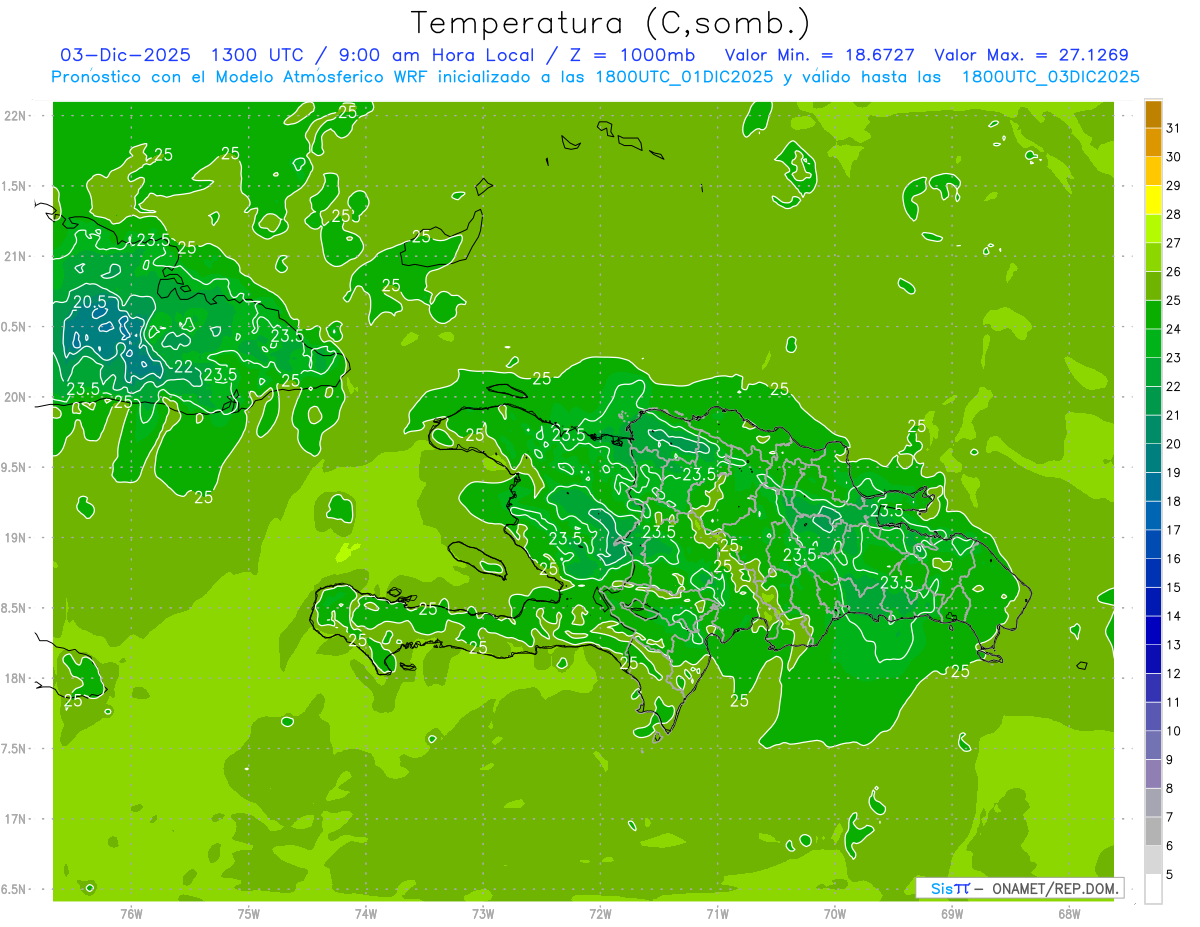Select the "Z = 1000mb" level text
This screenshot has width=1200, height=927.
click(x=631, y=55)
